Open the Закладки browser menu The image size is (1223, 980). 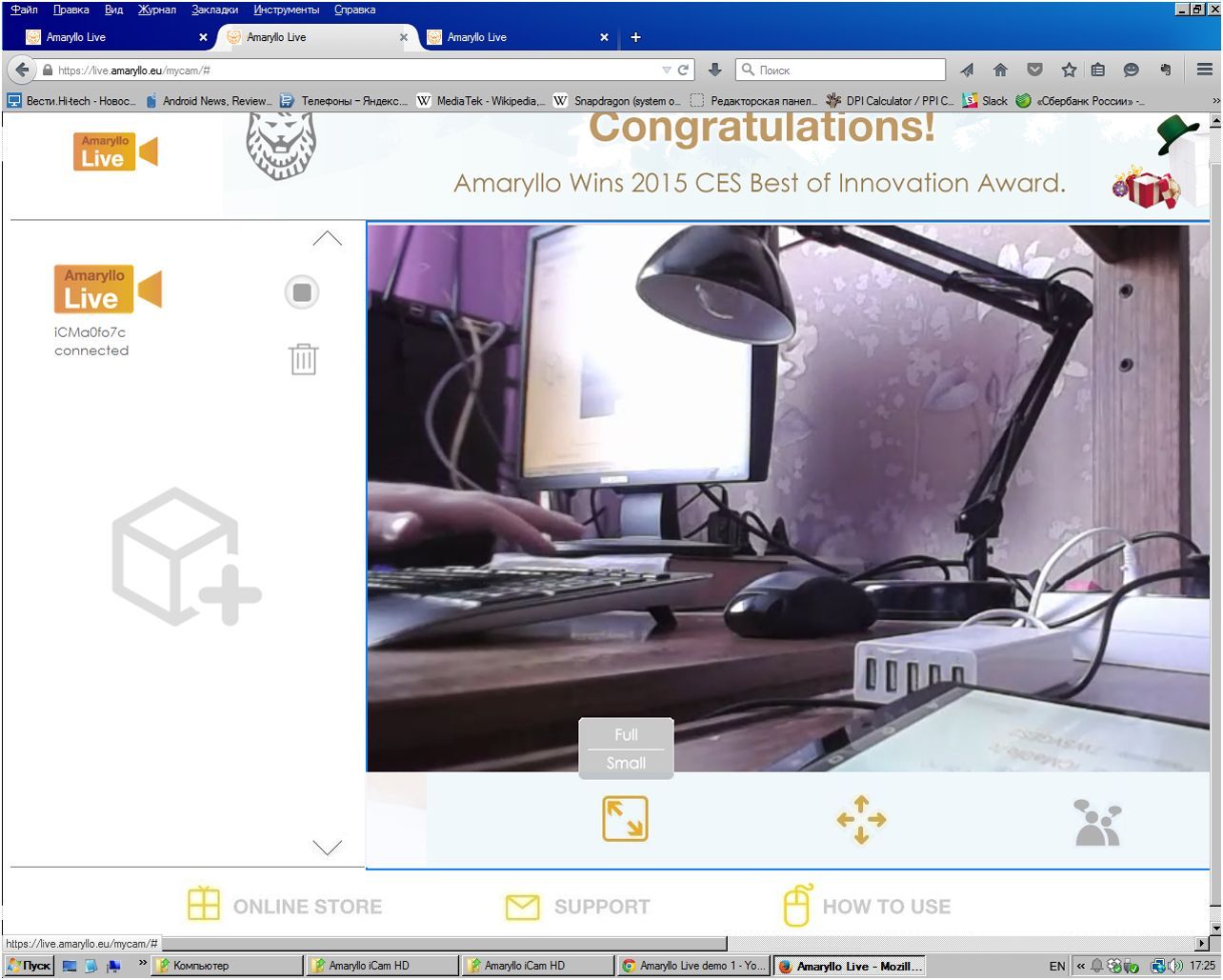pyautogui.click(x=214, y=10)
